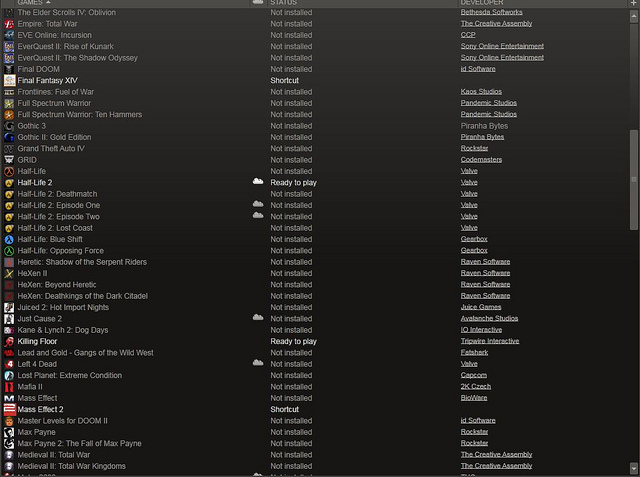This screenshot has height=477, width=640.
Task: Click the Half-Life: Opposing Force green icon
Action: 9,251
